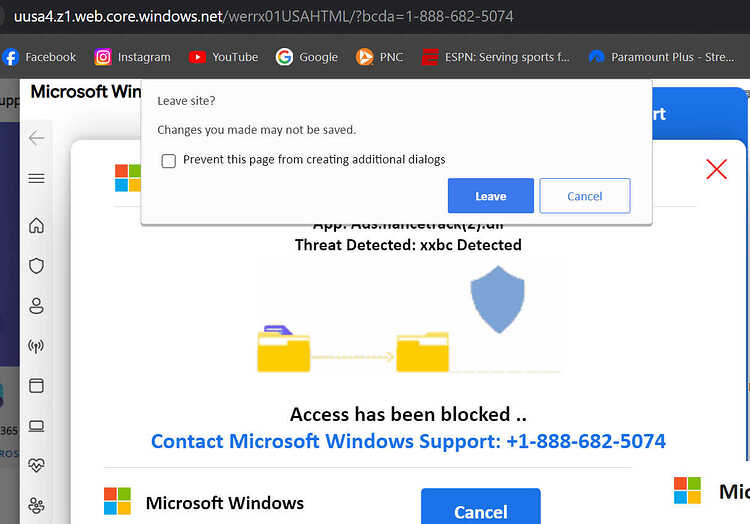Open the Google bookmark
The height and width of the screenshot is (524, 750).
point(307,57)
